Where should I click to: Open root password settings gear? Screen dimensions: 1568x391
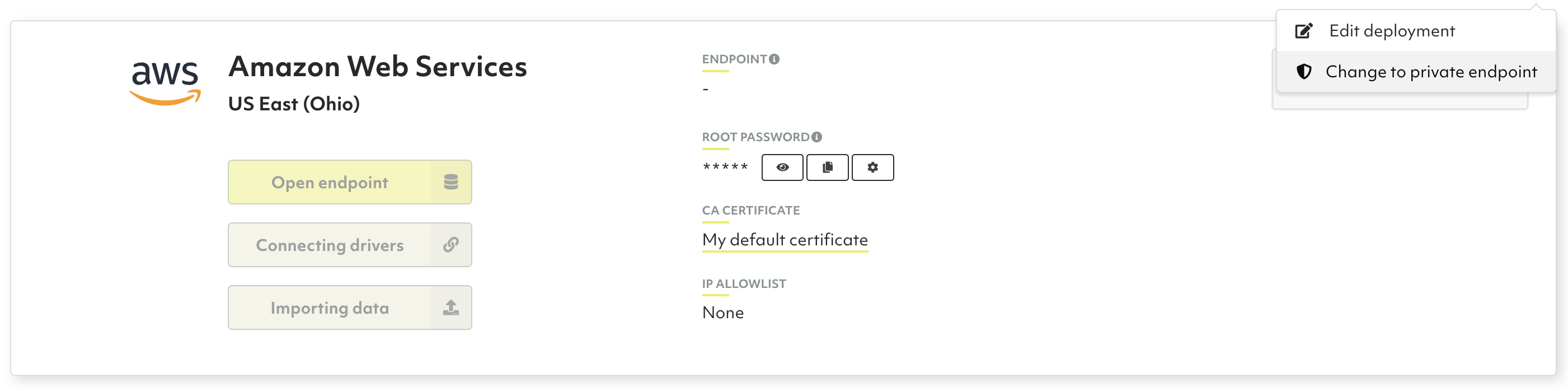pos(872,167)
